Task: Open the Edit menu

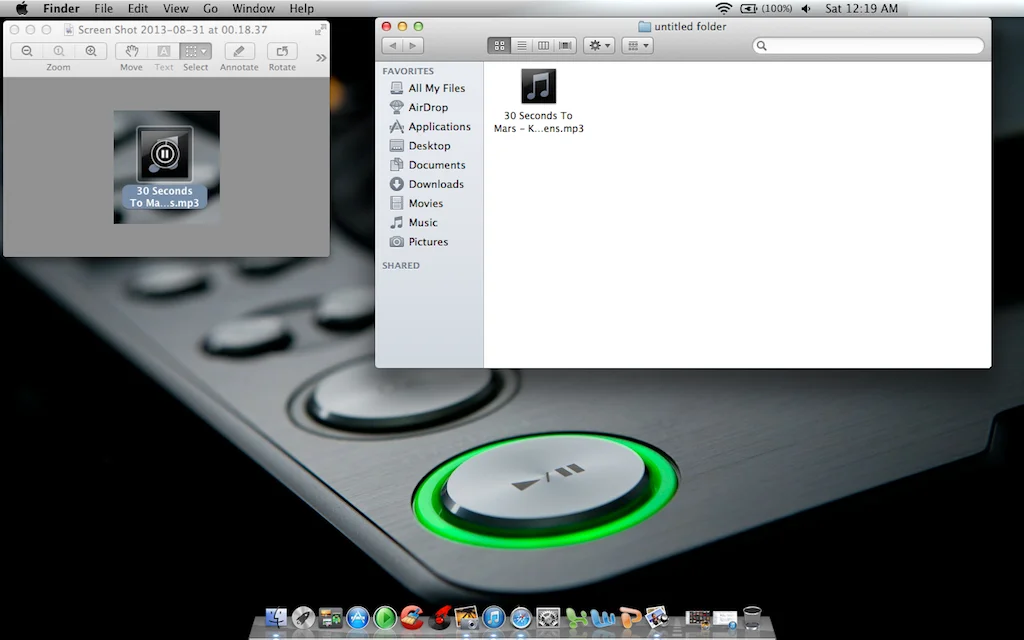Action: [x=138, y=8]
